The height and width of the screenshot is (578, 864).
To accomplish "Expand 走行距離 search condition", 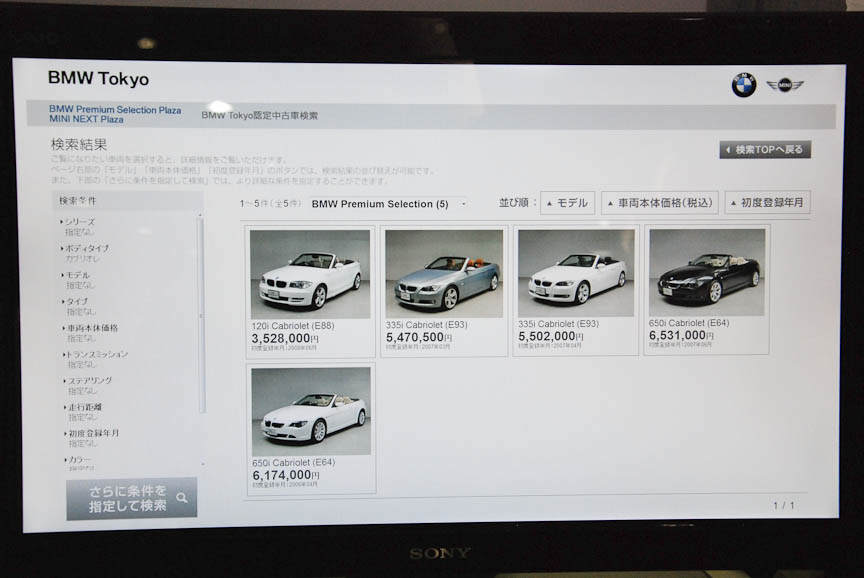I will 83,407.
